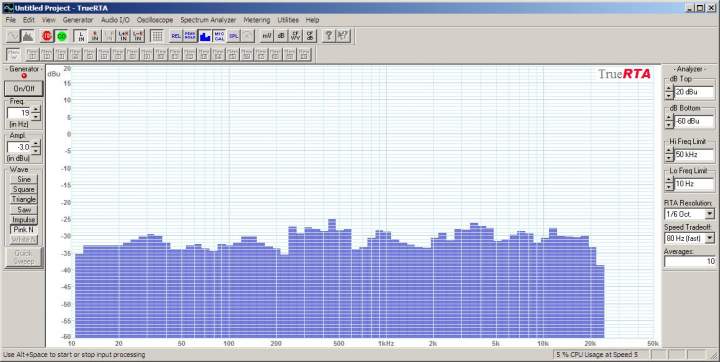Select the Saw wave button
The image size is (720, 362).
pos(24,209)
